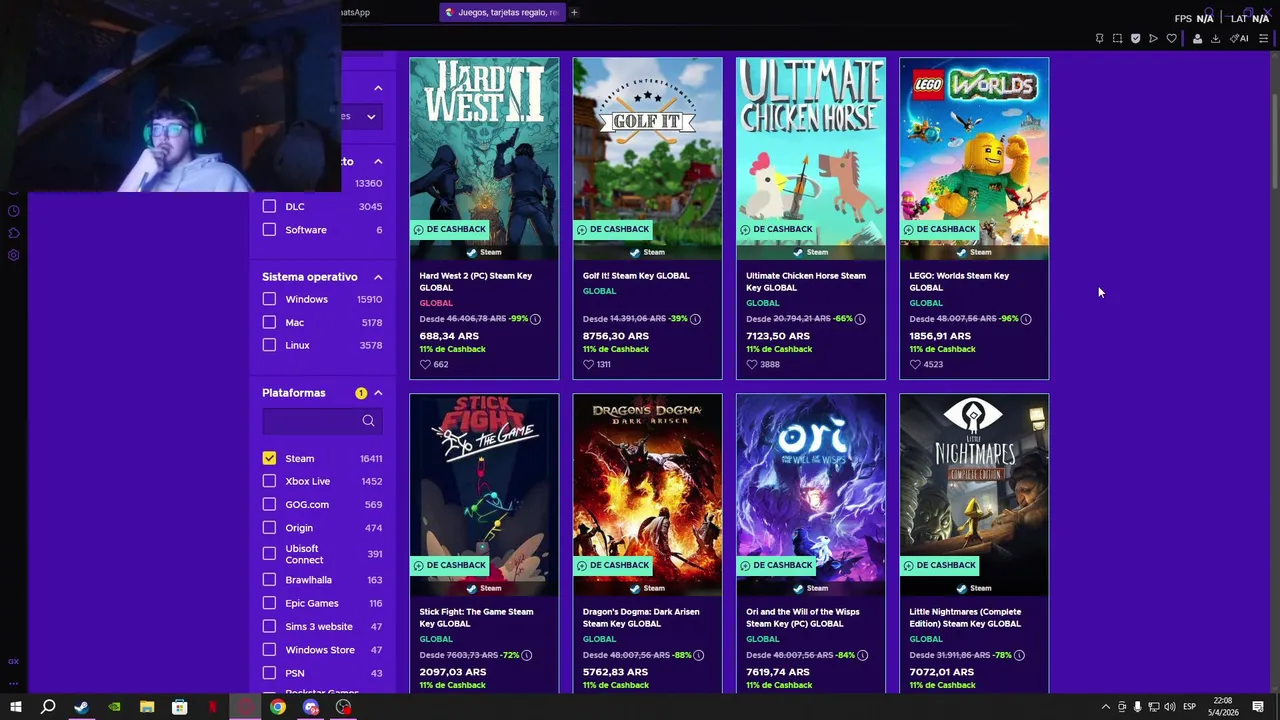The width and height of the screenshot is (1280, 720).
Task: Check the Mac operating system checkbox
Action: click(x=269, y=322)
